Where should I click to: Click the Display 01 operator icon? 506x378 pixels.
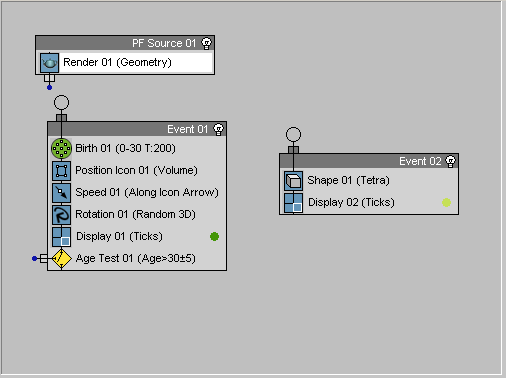tap(61, 237)
